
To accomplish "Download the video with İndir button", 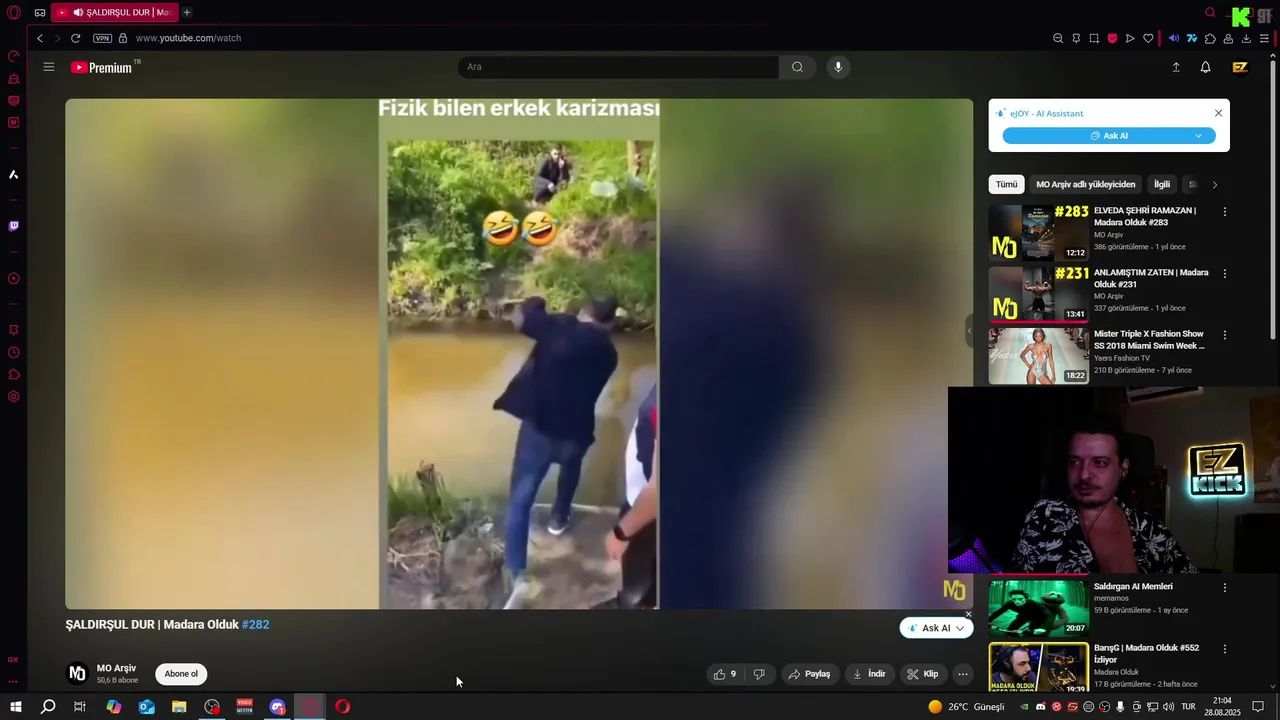I will [869, 674].
